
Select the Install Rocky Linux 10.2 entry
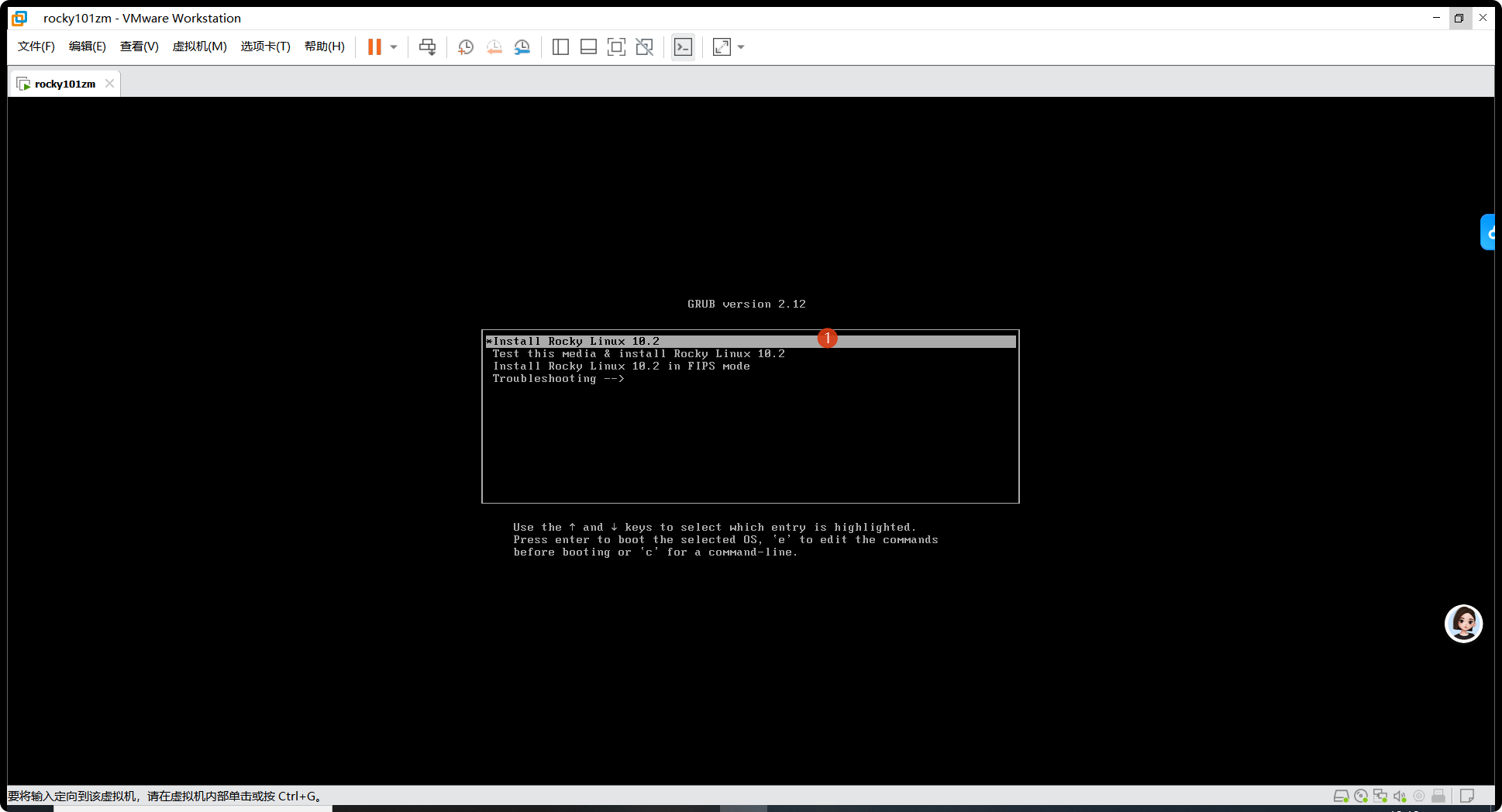pyautogui.click(x=750, y=342)
